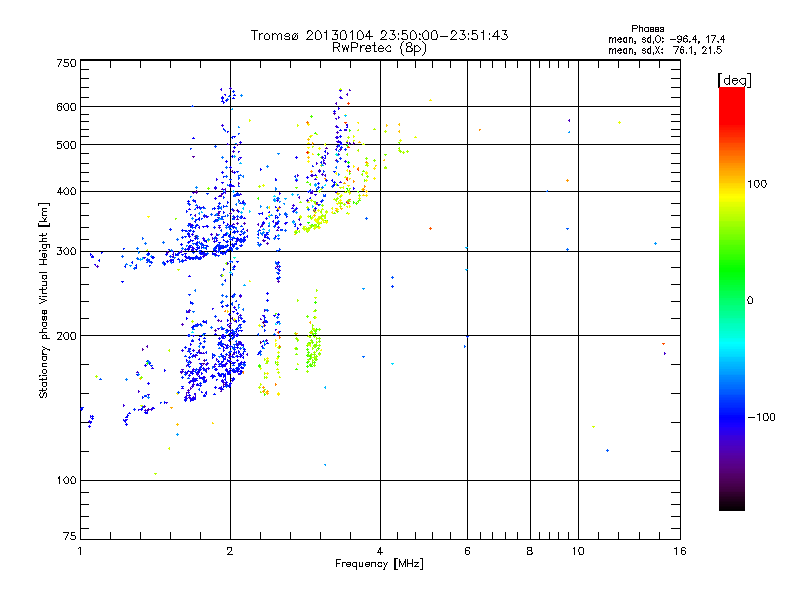Screen dimensions: 800x600
Task: Click the colorbar tick label '0'
Action: (x=750, y=301)
